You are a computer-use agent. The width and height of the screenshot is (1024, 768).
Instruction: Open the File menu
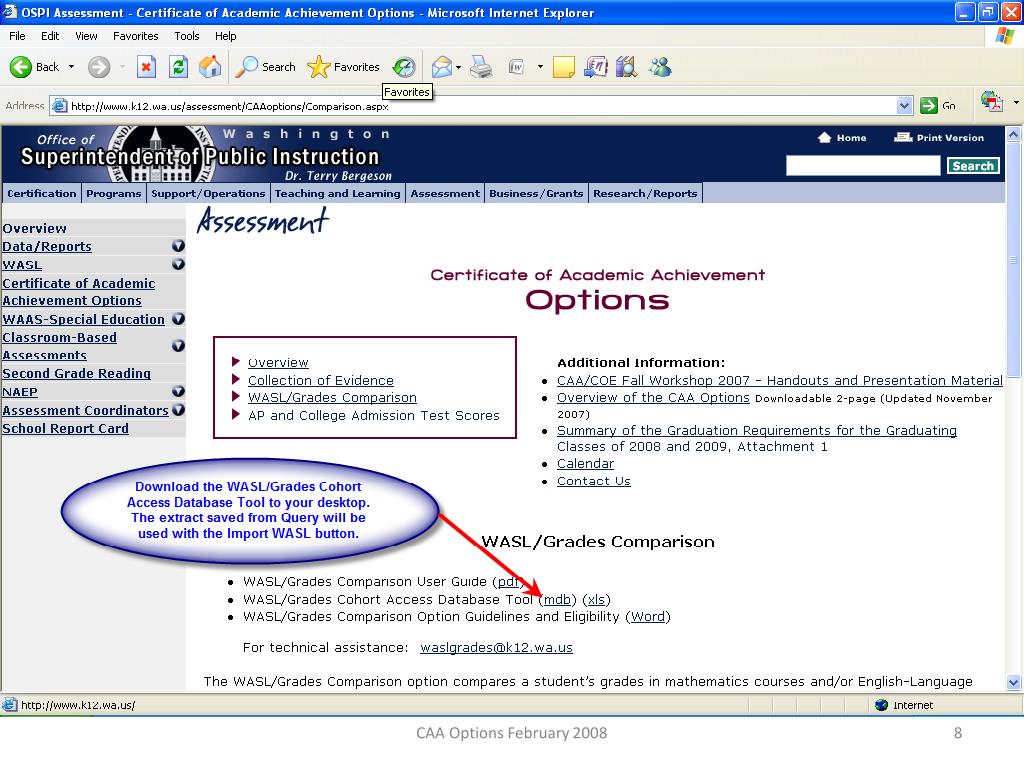pyautogui.click(x=17, y=36)
